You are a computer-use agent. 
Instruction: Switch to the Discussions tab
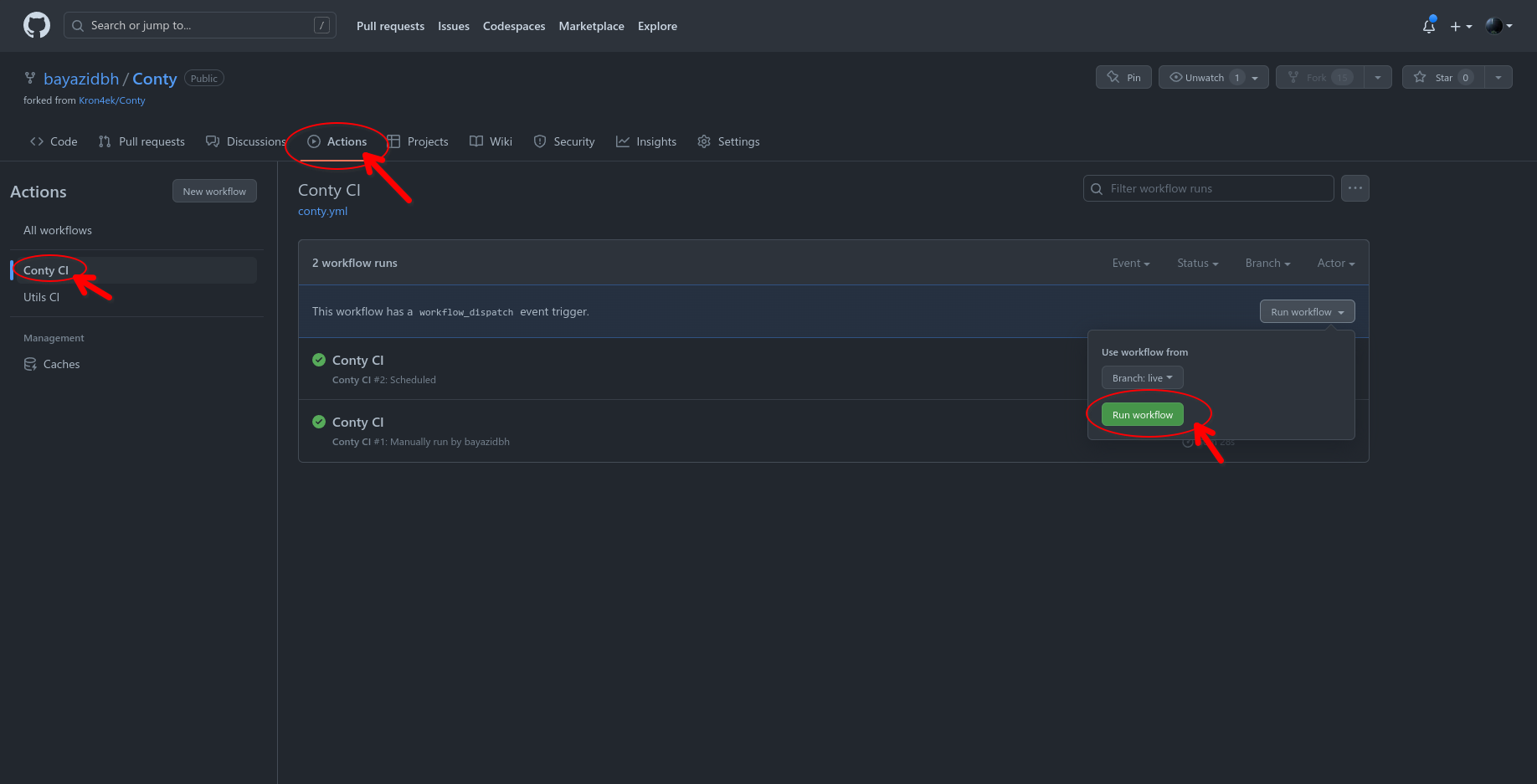(246, 141)
